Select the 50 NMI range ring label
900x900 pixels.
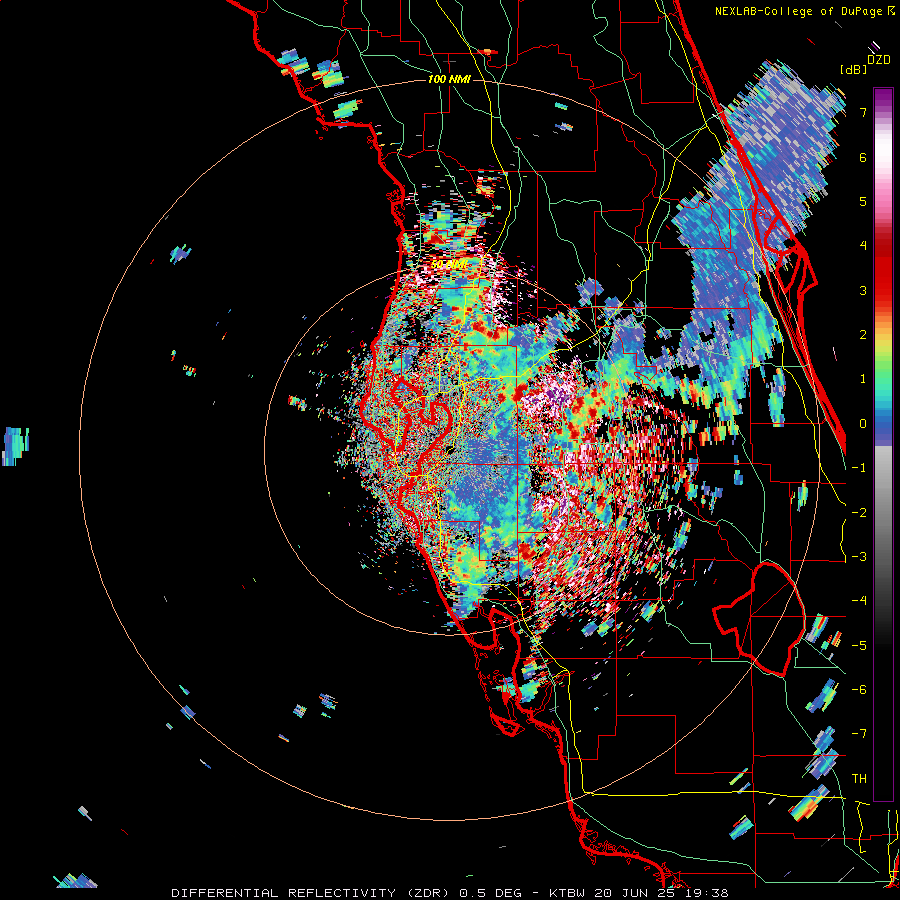click(448, 265)
